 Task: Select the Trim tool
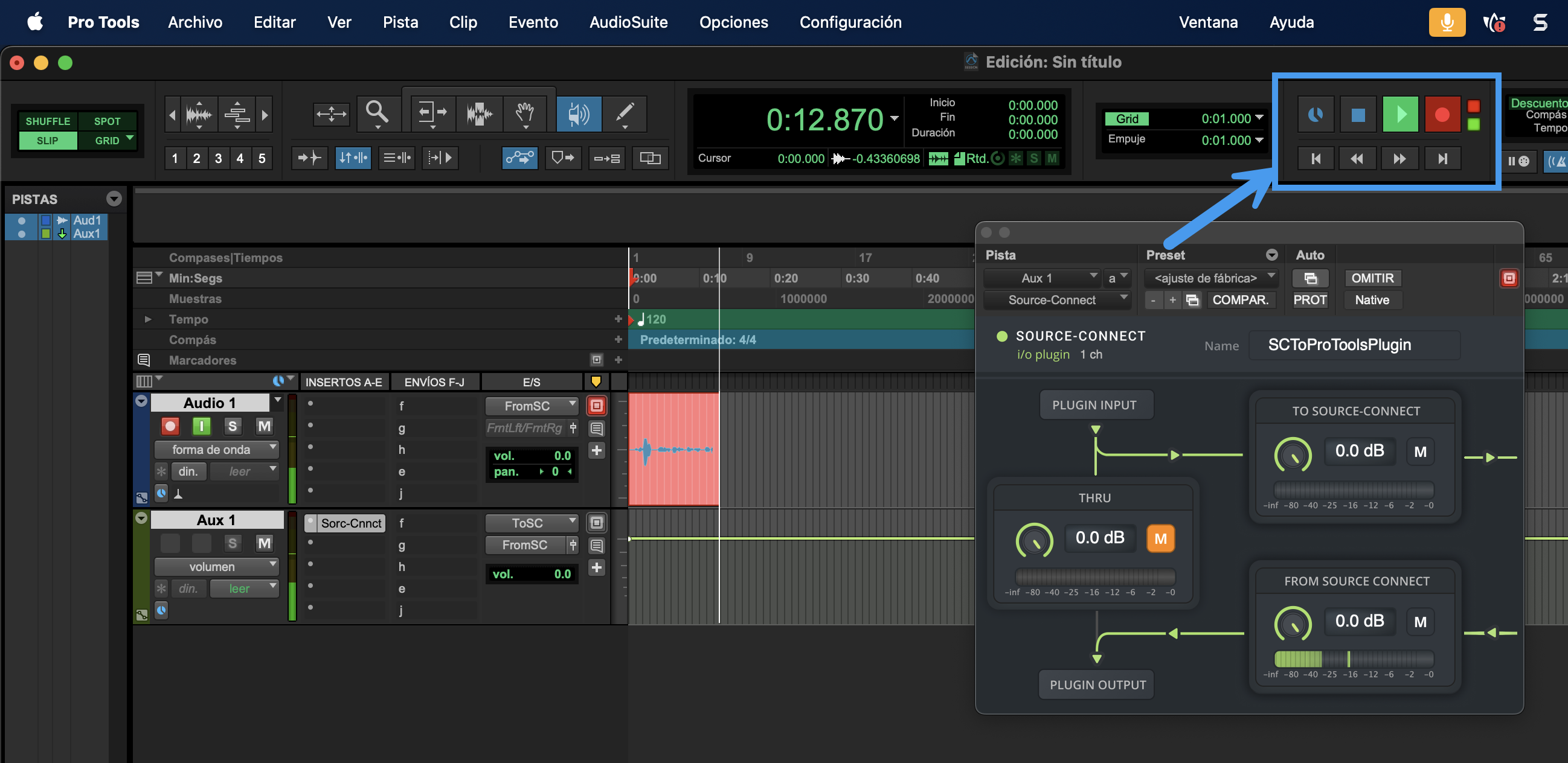tap(432, 113)
